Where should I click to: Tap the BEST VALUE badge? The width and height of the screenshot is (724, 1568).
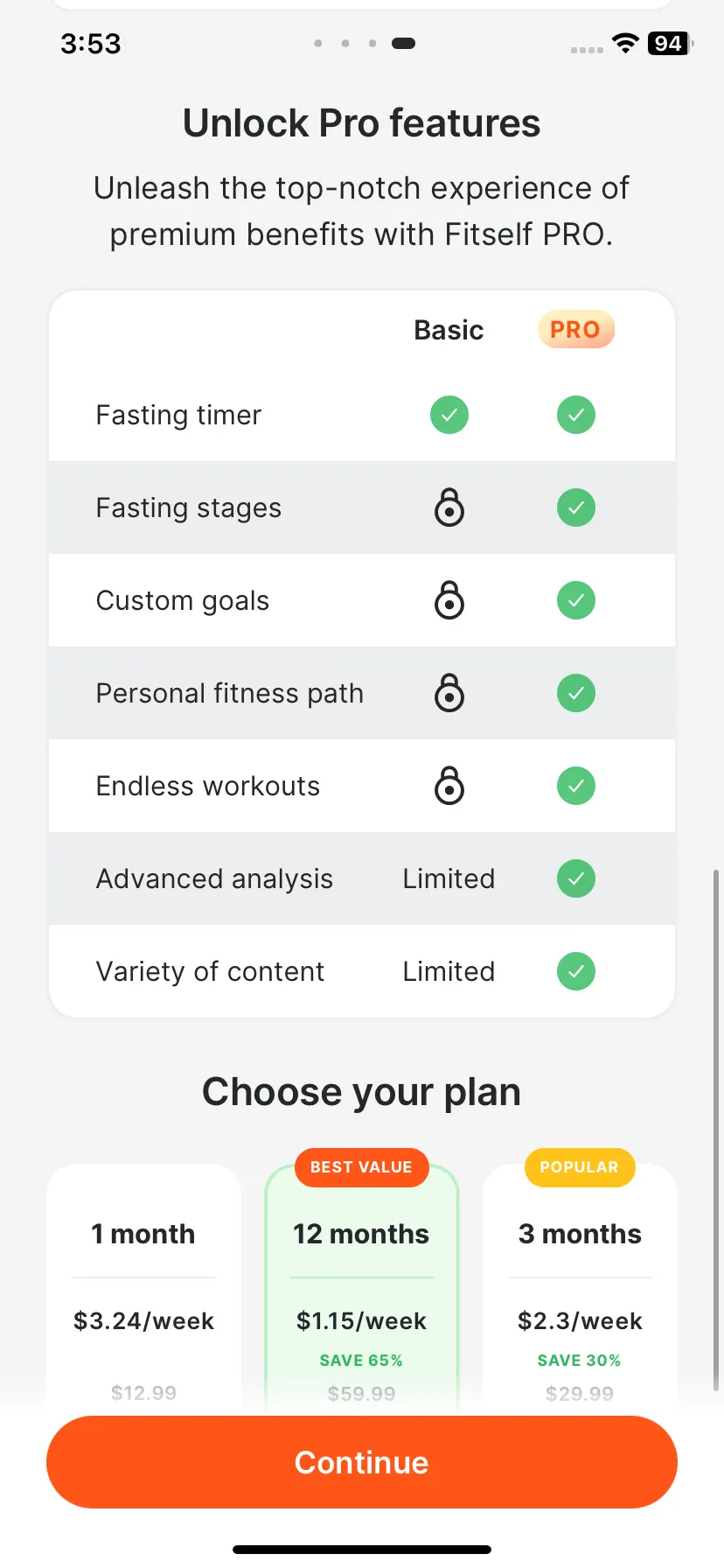361,1167
